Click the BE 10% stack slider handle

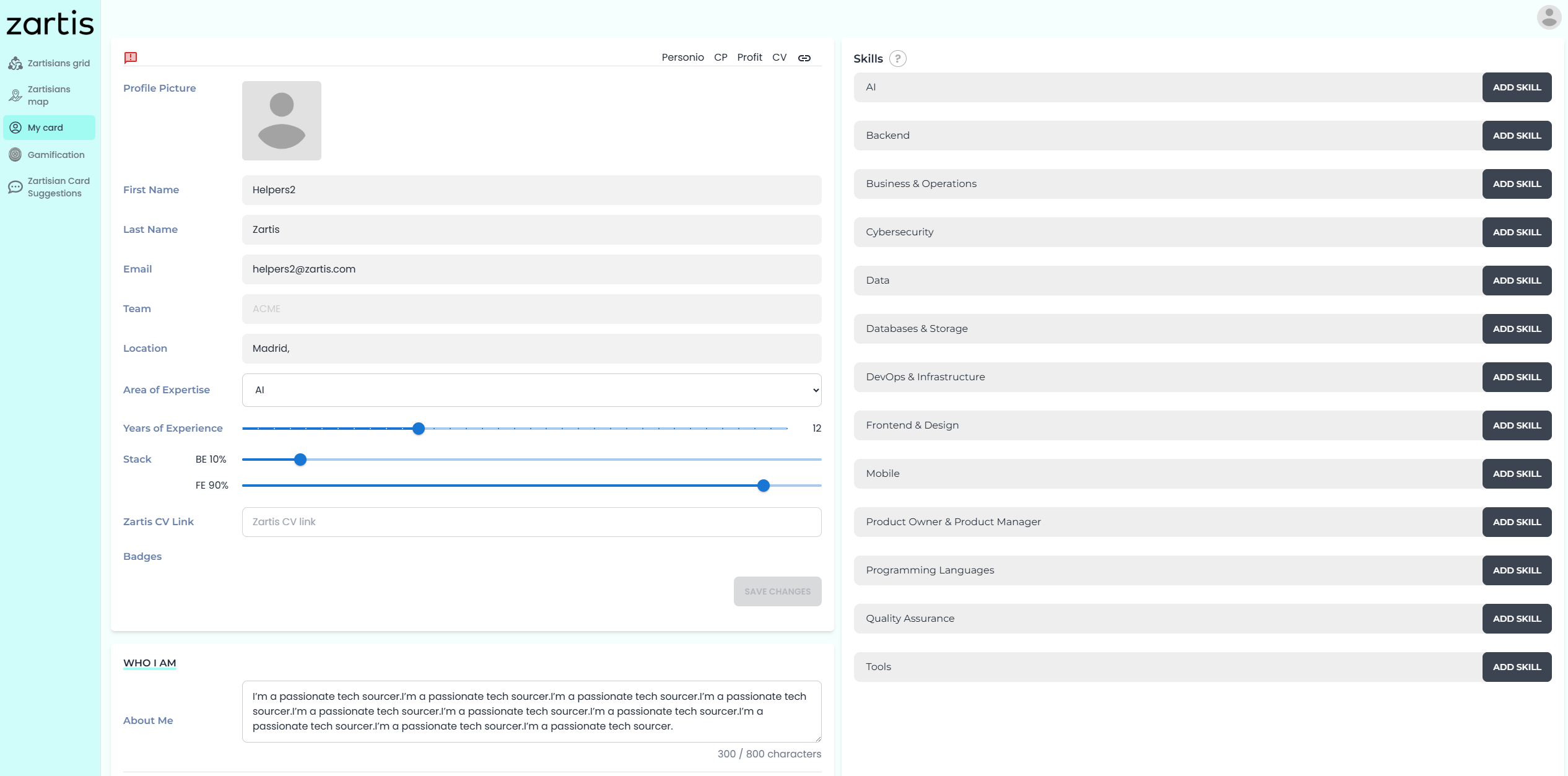point(300,460)
